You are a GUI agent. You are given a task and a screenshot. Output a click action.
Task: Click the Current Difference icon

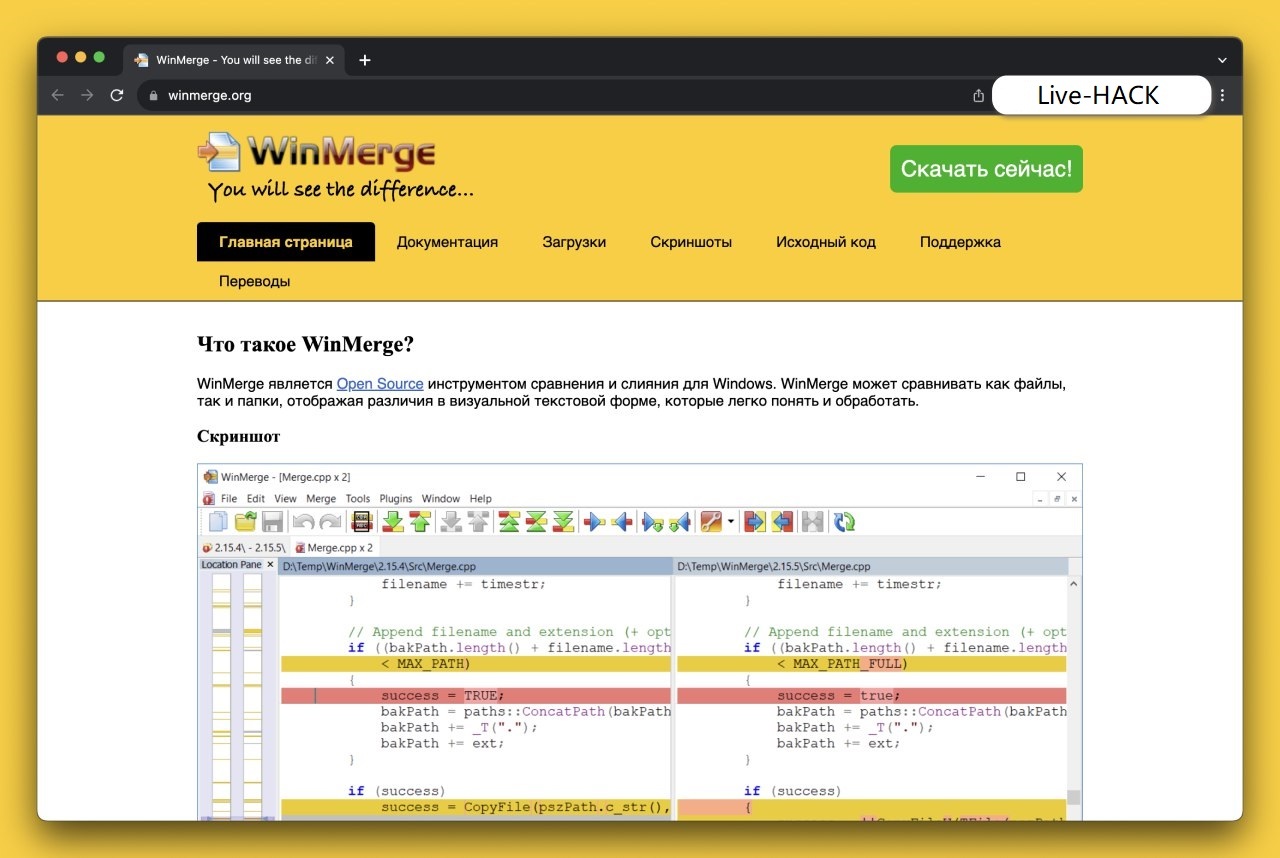click(x=536, y=522)
